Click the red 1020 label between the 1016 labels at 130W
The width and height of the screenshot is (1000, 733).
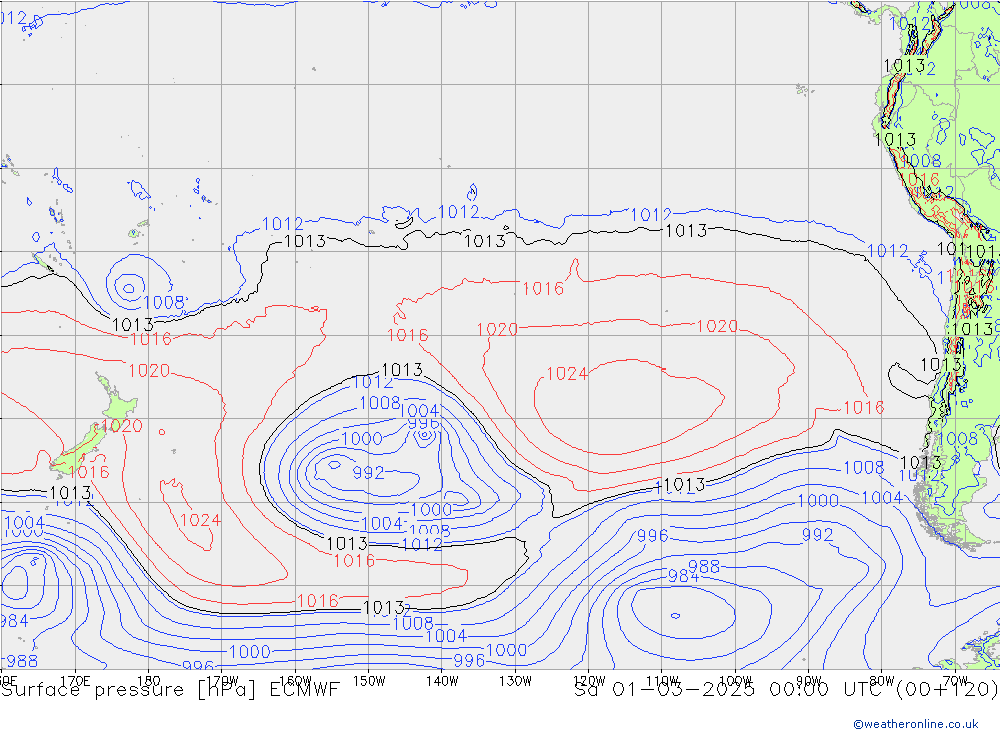tap(497, 330)
